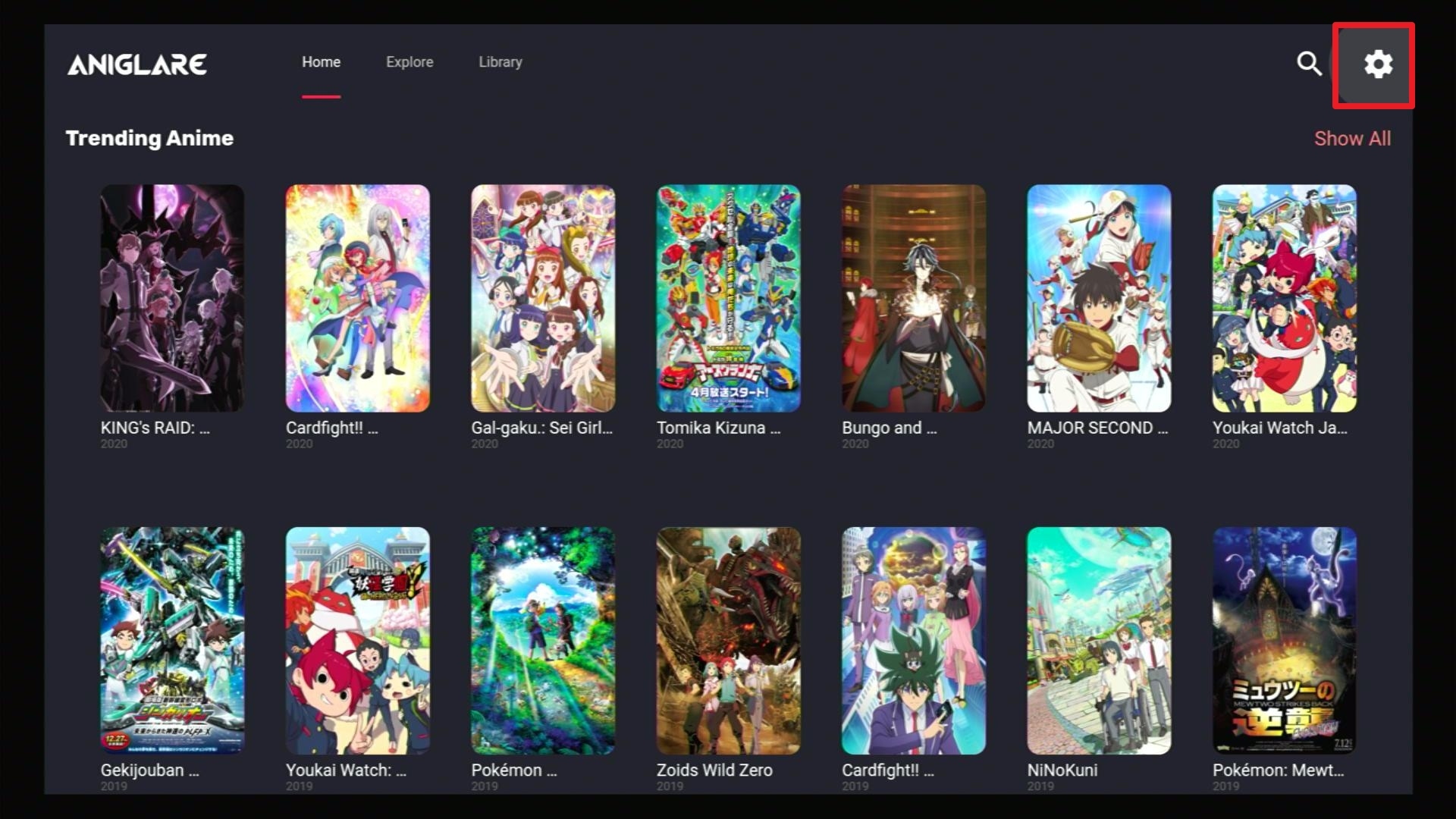Open the settings gear icon
This screenshot has height=819, width=1456.
[x=1377, y=64]
